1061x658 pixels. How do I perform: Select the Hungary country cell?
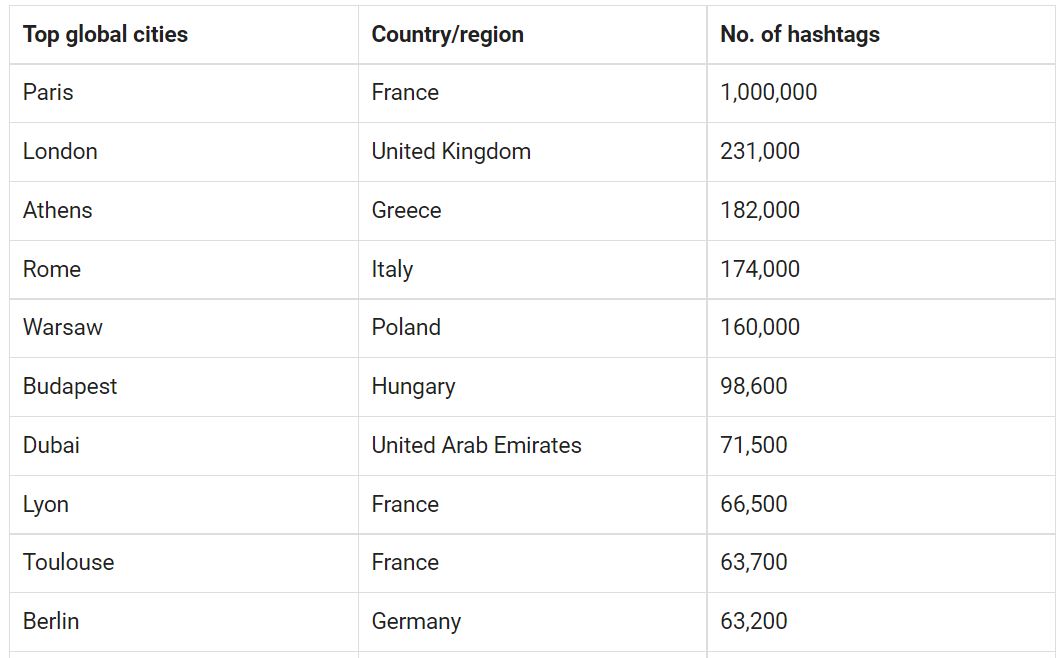click(533, 387)
